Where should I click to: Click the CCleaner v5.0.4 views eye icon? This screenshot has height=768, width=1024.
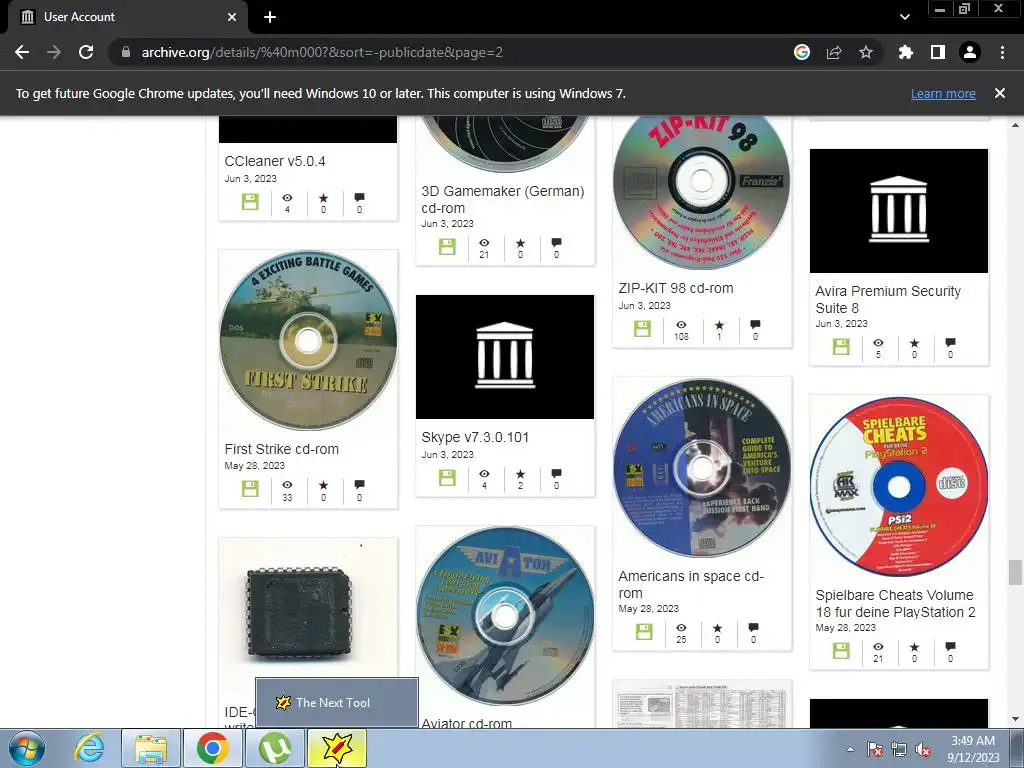pos(287,198)
